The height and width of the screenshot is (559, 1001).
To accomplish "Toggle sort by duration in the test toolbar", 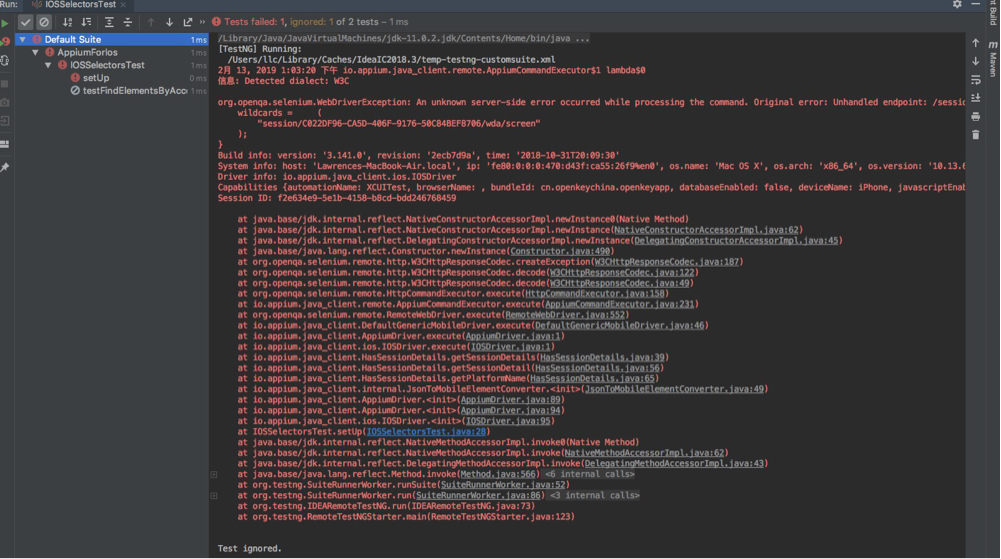I will pos(86,22).
